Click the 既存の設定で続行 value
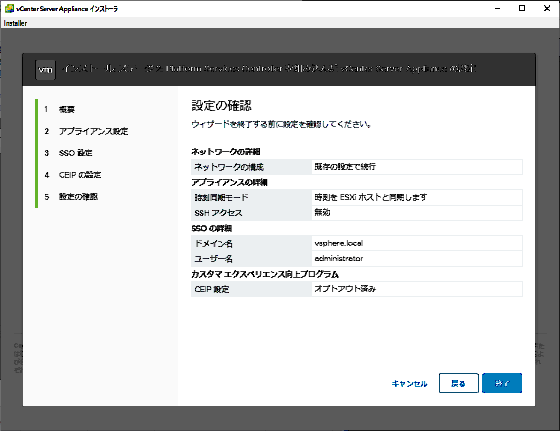Screen dimensions: 560x431 point(345,166)
